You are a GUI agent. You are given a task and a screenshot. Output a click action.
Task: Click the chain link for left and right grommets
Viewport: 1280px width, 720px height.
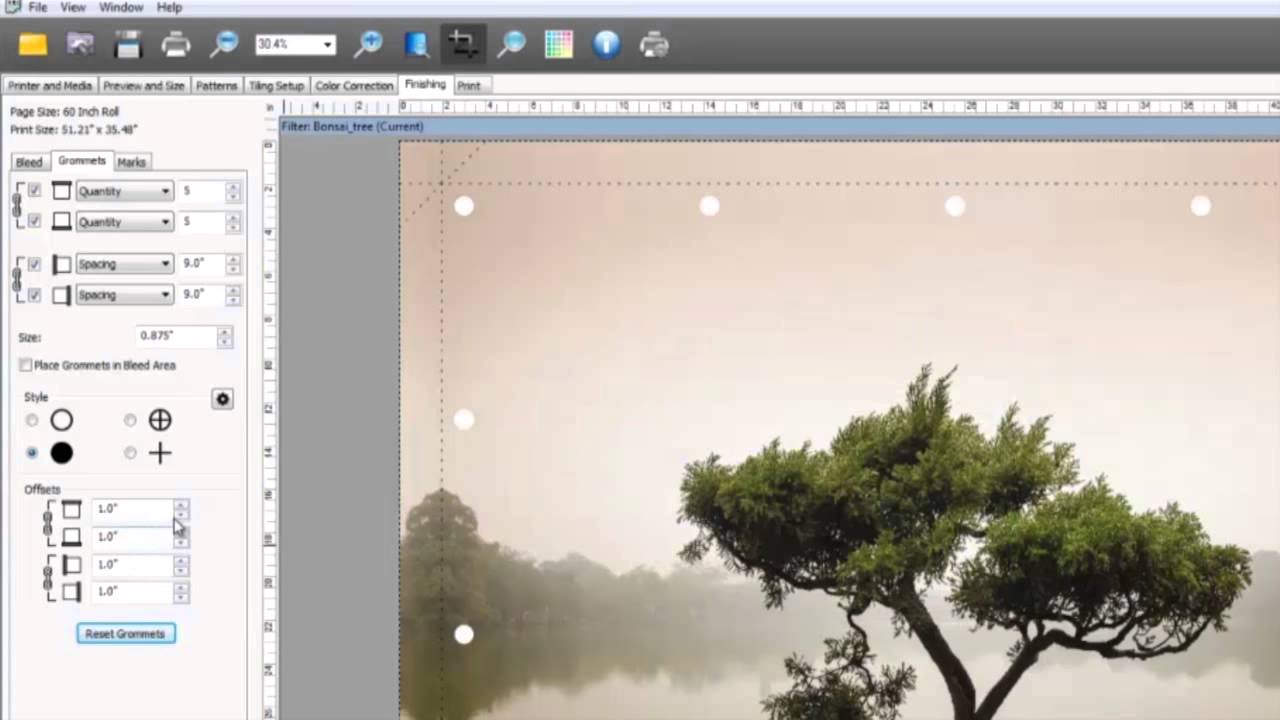click(x=16, y=279)
